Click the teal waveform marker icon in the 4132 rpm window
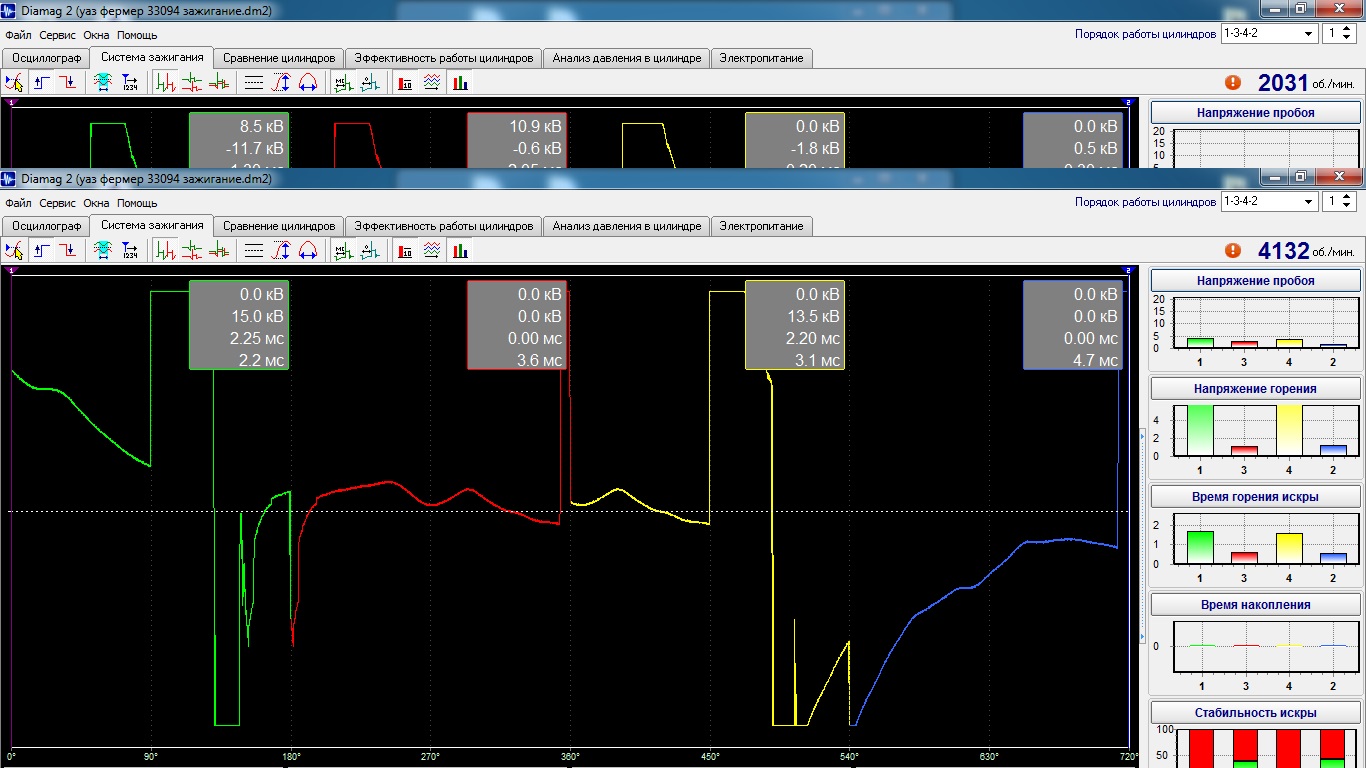Screen dimensions: 1366x768 pyautogui.click(x=370, y=250)
